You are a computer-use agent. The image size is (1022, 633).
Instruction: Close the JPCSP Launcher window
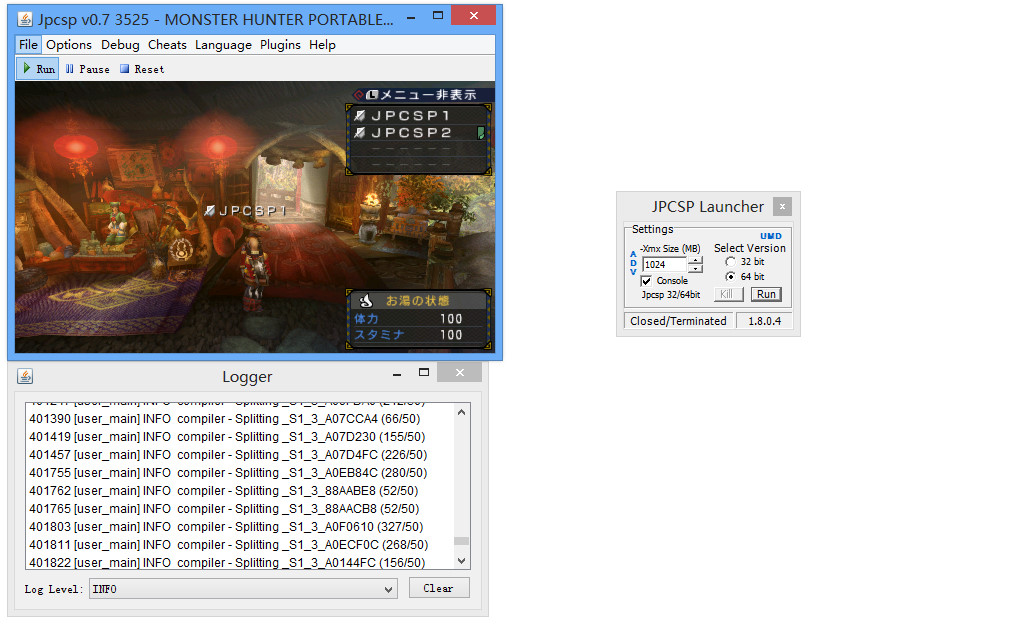[783, 207]
